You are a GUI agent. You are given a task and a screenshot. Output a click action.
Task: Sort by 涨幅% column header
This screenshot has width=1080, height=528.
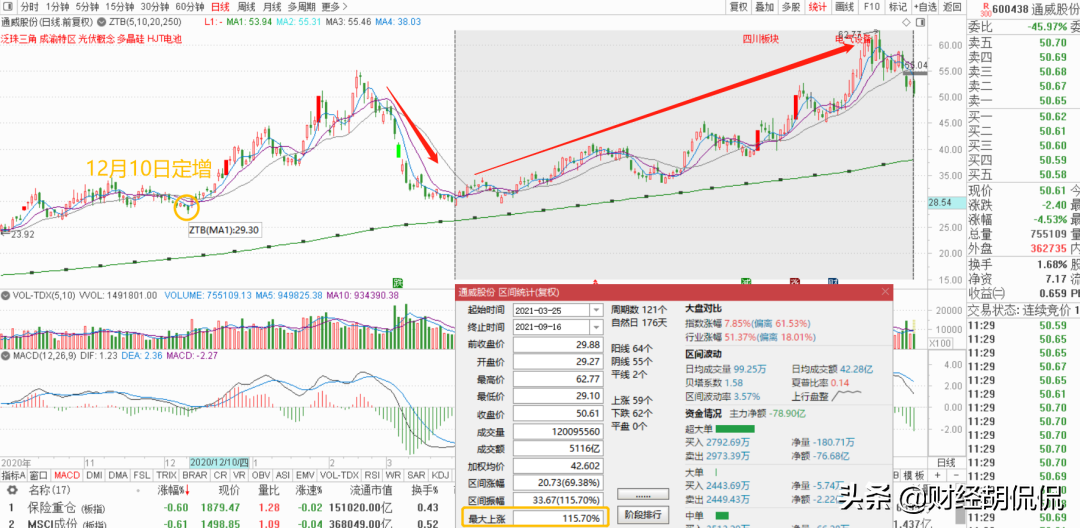[174, 490]
